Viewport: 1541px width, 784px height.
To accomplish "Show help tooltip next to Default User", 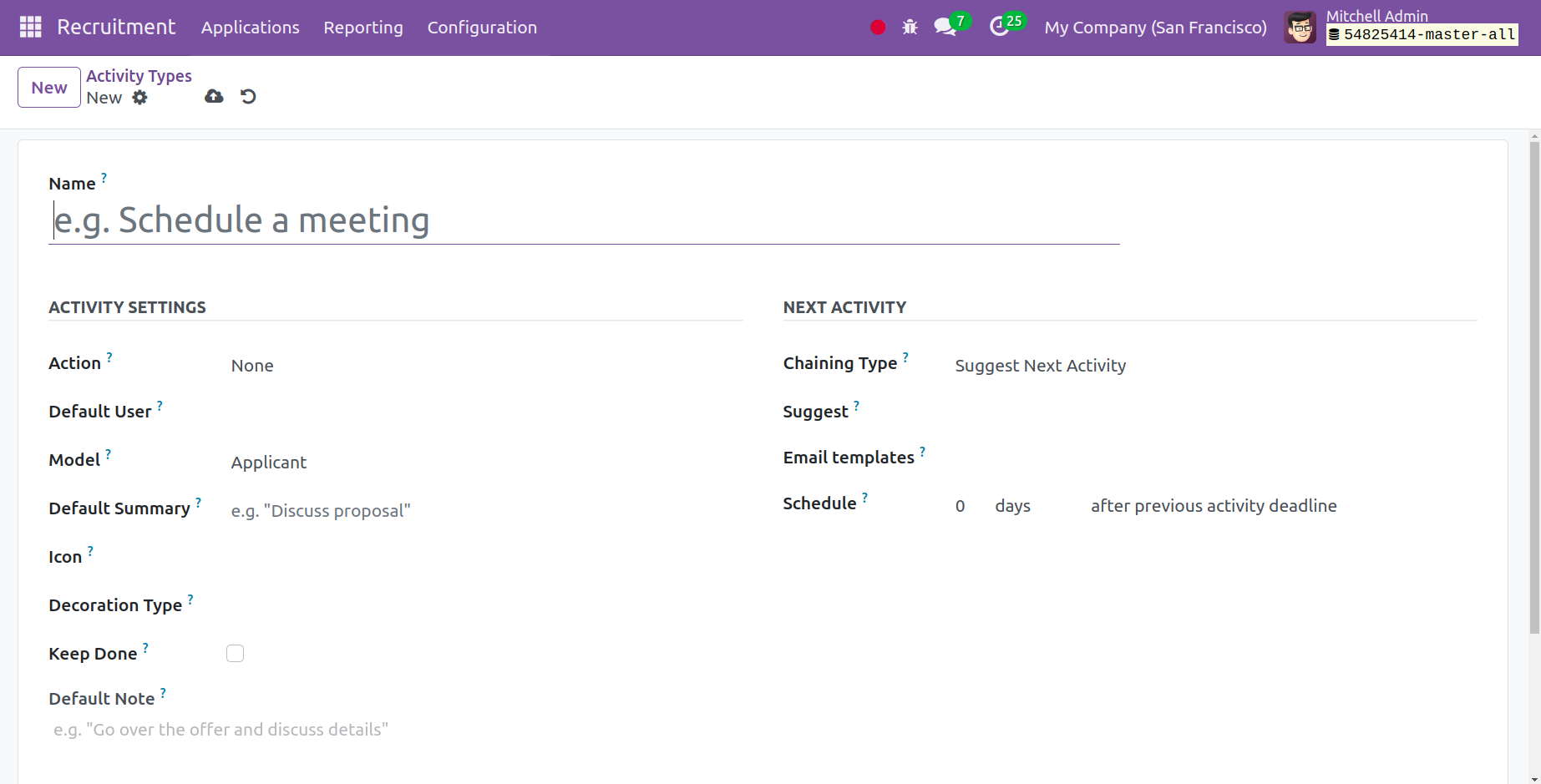I will [x=160, y=405].
